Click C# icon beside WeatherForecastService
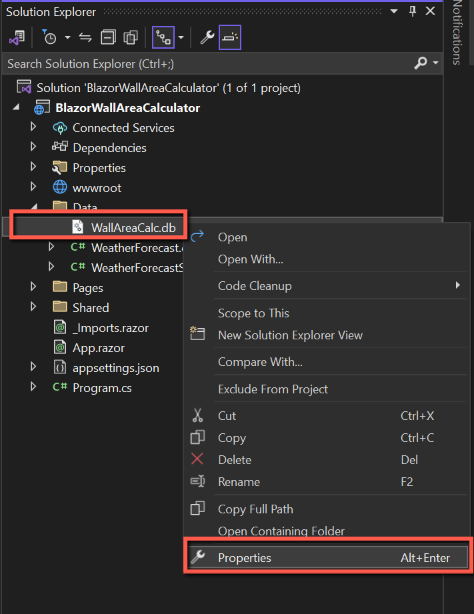The width and height of the screenshot is (474, 614). [x=78, y=267]
